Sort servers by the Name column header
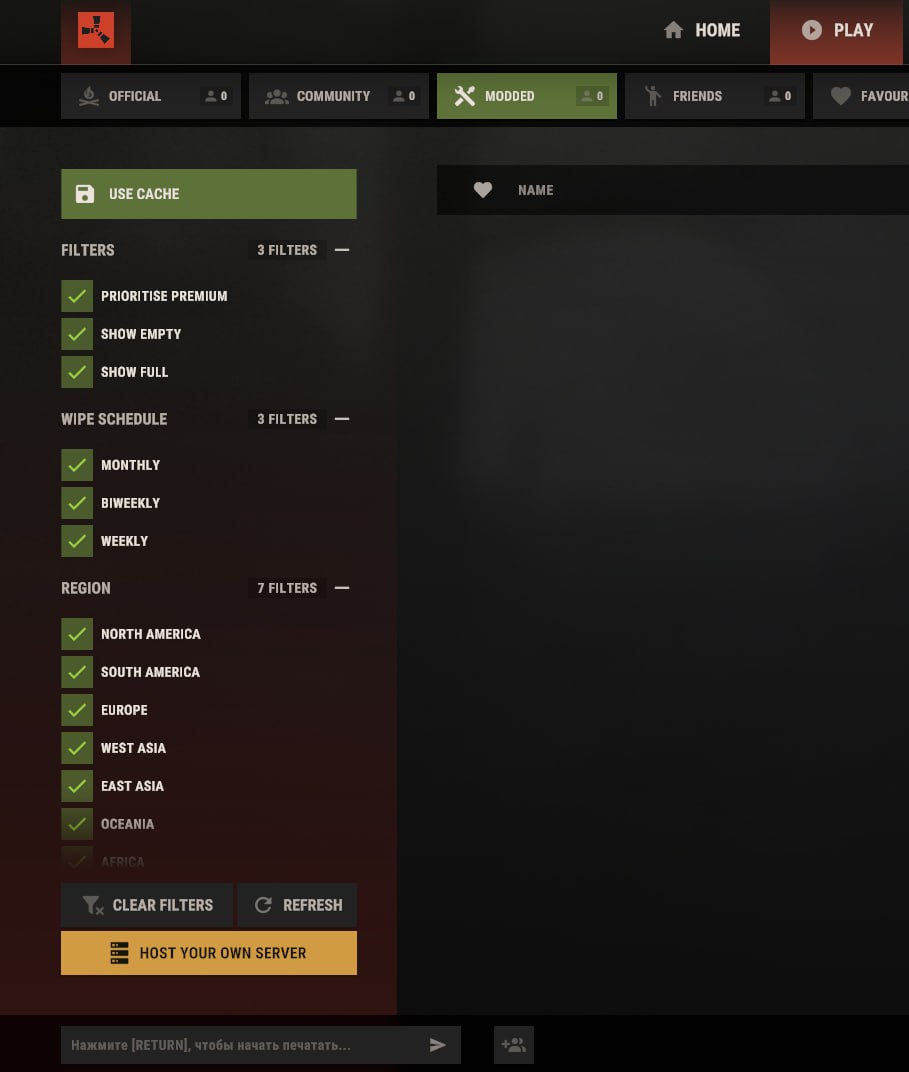 535,190
